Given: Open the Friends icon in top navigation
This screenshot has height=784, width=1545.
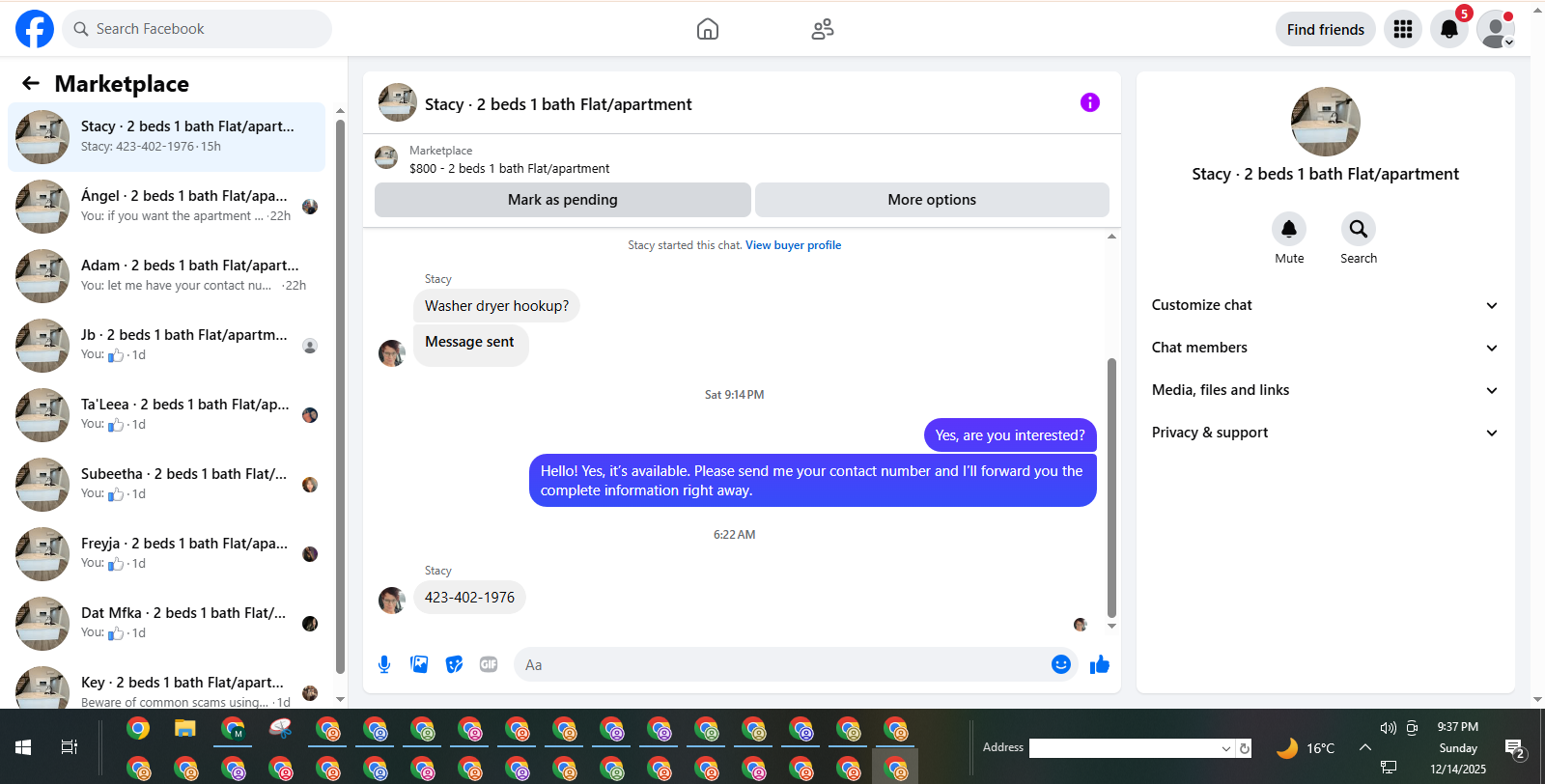Looking at the screenshot, I should click(823, 29).
